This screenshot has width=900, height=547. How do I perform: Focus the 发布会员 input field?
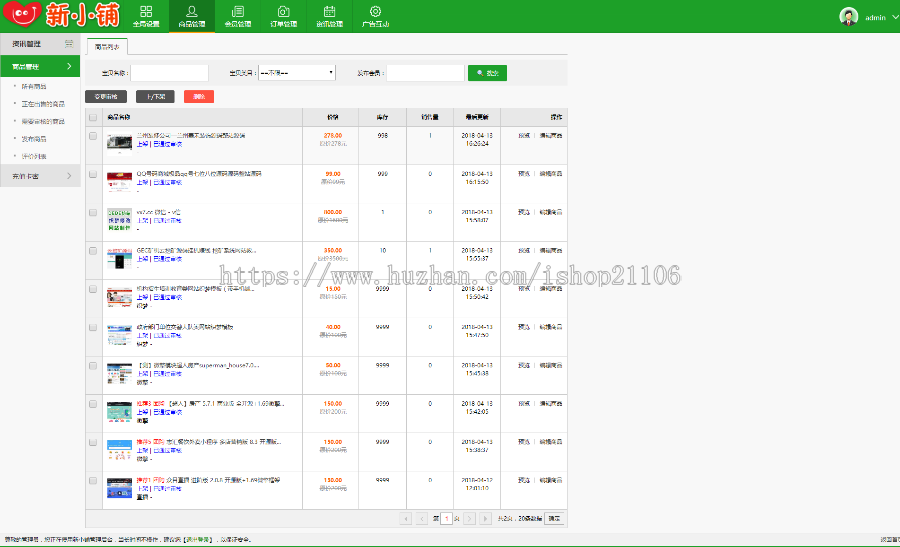point(425,73)
